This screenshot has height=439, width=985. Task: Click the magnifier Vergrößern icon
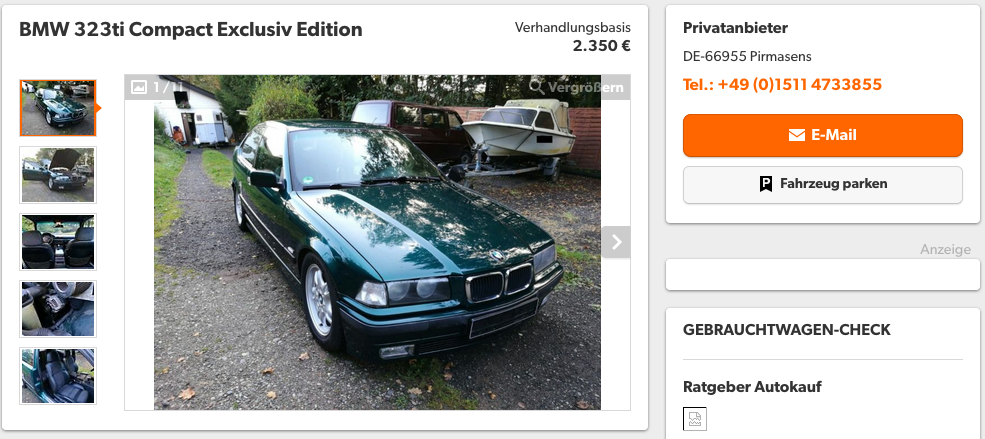point(536,87)
